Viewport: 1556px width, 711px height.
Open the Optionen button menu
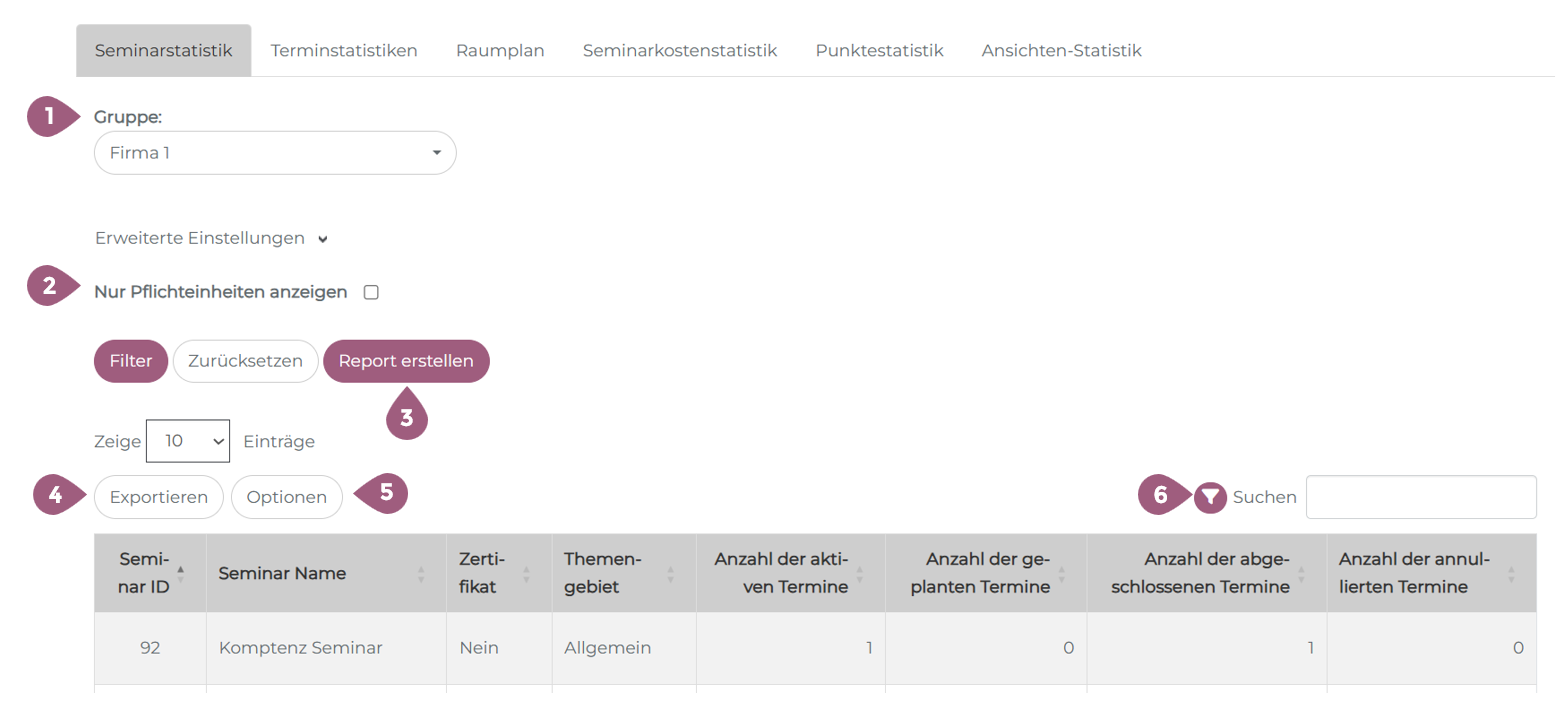287,497
